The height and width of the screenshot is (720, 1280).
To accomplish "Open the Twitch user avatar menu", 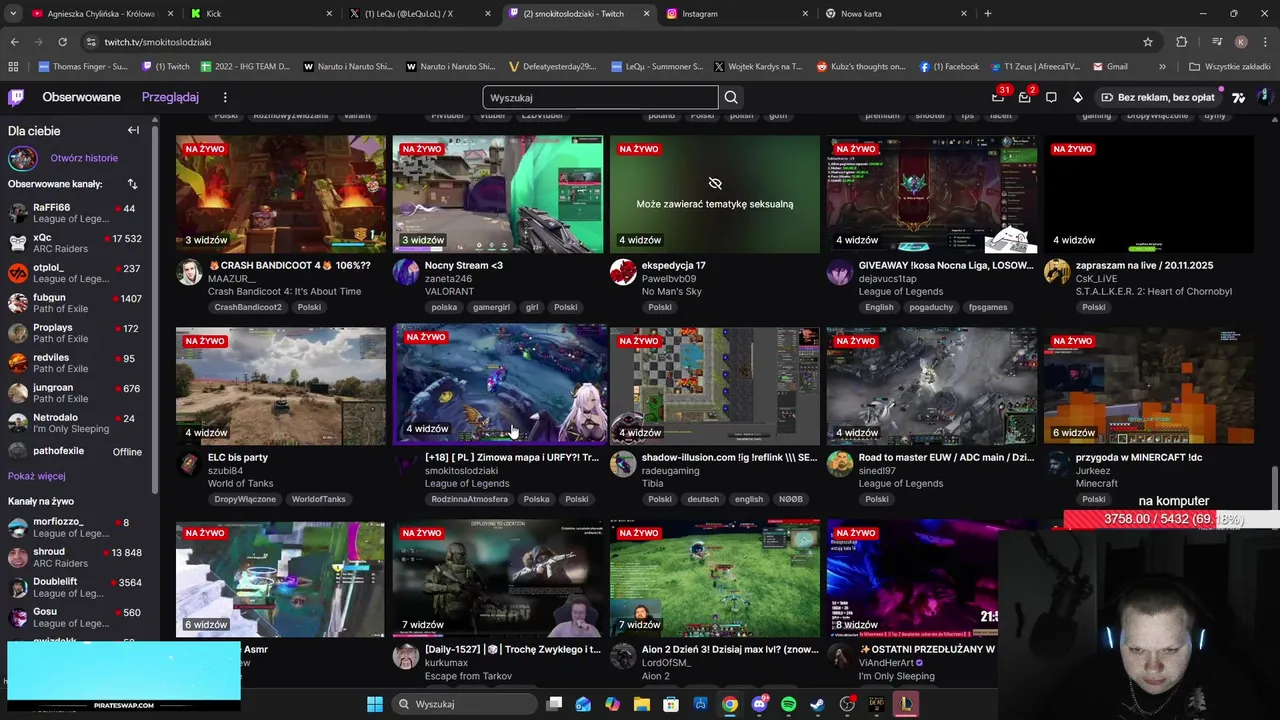I will [x=1264, y=97].
